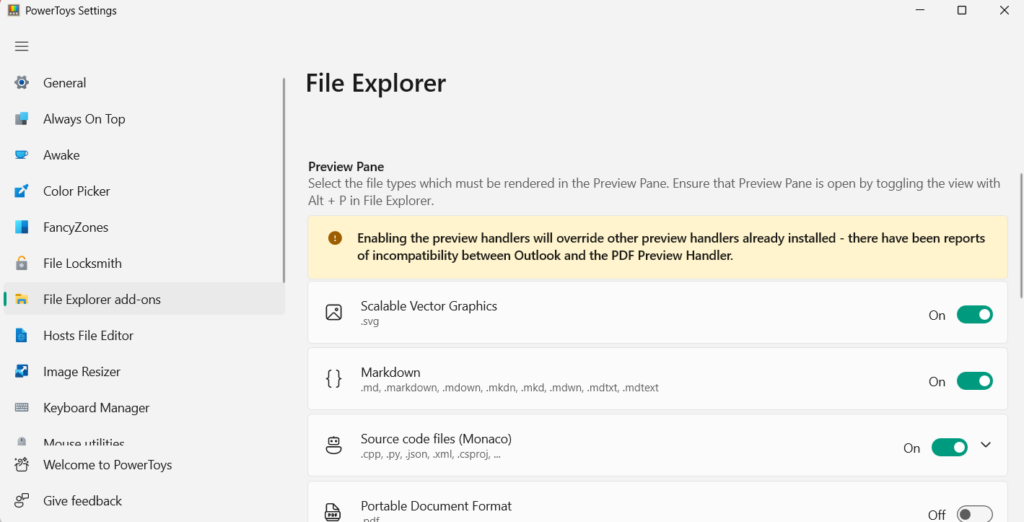1024x522 pixels.
Task: Click the Awake coffee cup icon
Action: 22,155
